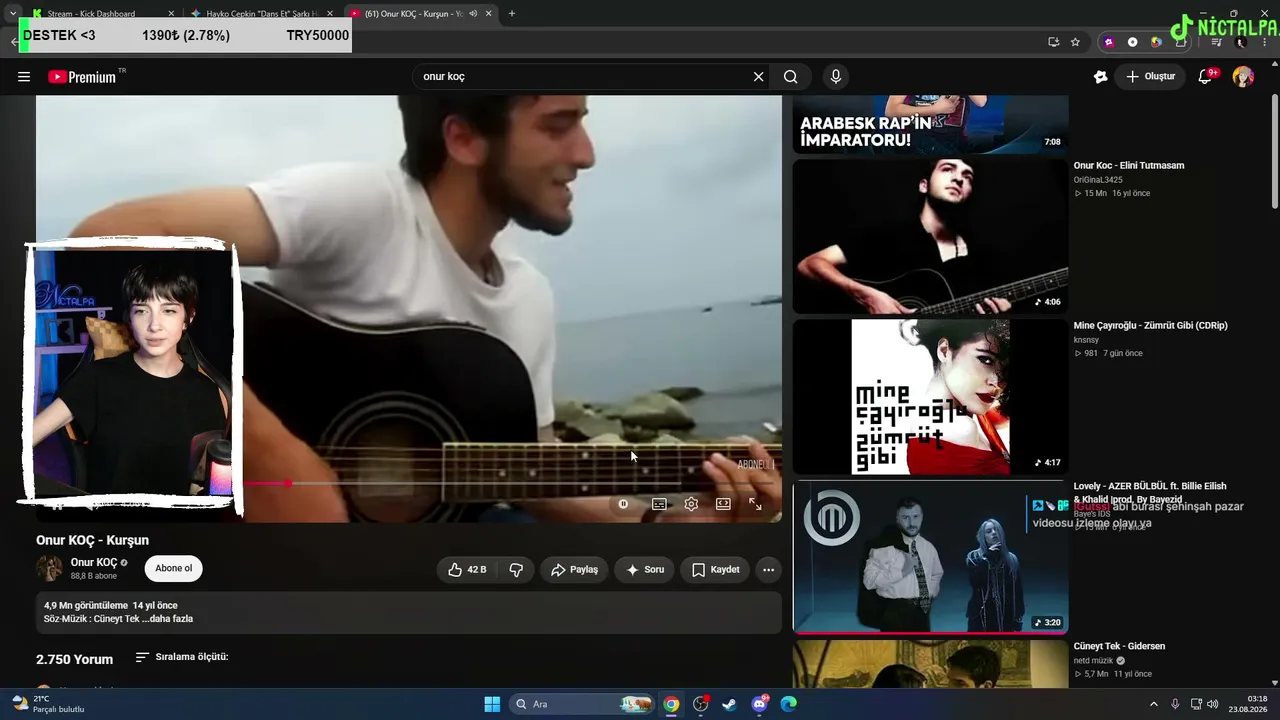1280x720 pixels.
Task: Open the 2.750 Yorum comments heading
Action: 75,660
